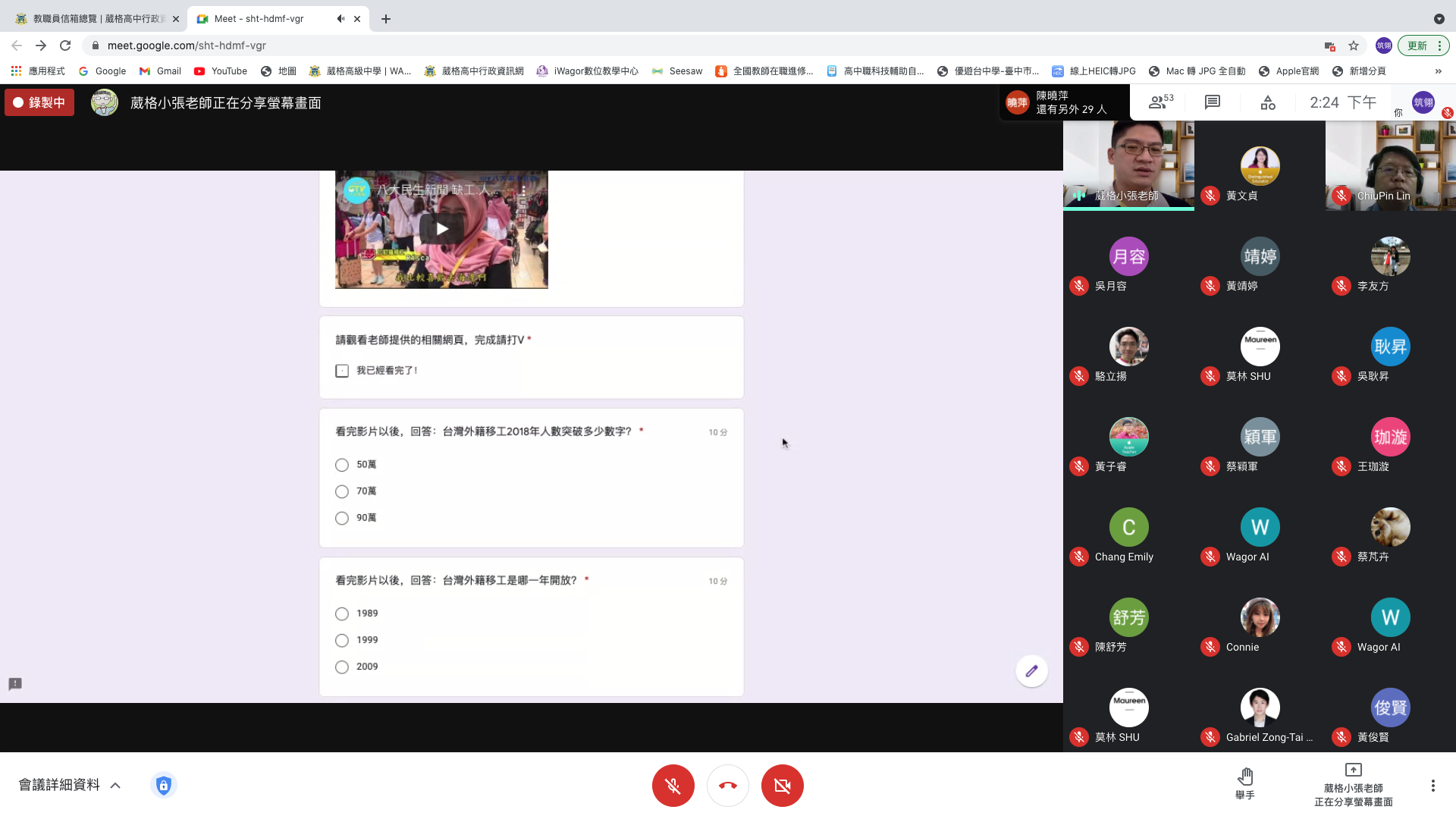Click the red hang up call button
The image size is (1456, 819).
coord(727,786)
